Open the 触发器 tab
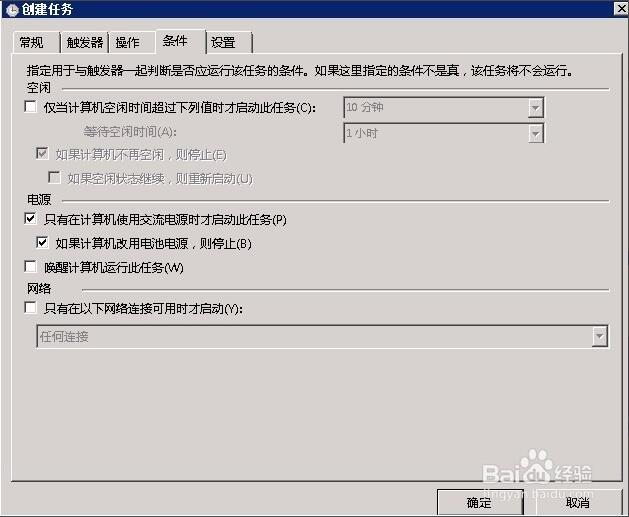 pos(85,42)
